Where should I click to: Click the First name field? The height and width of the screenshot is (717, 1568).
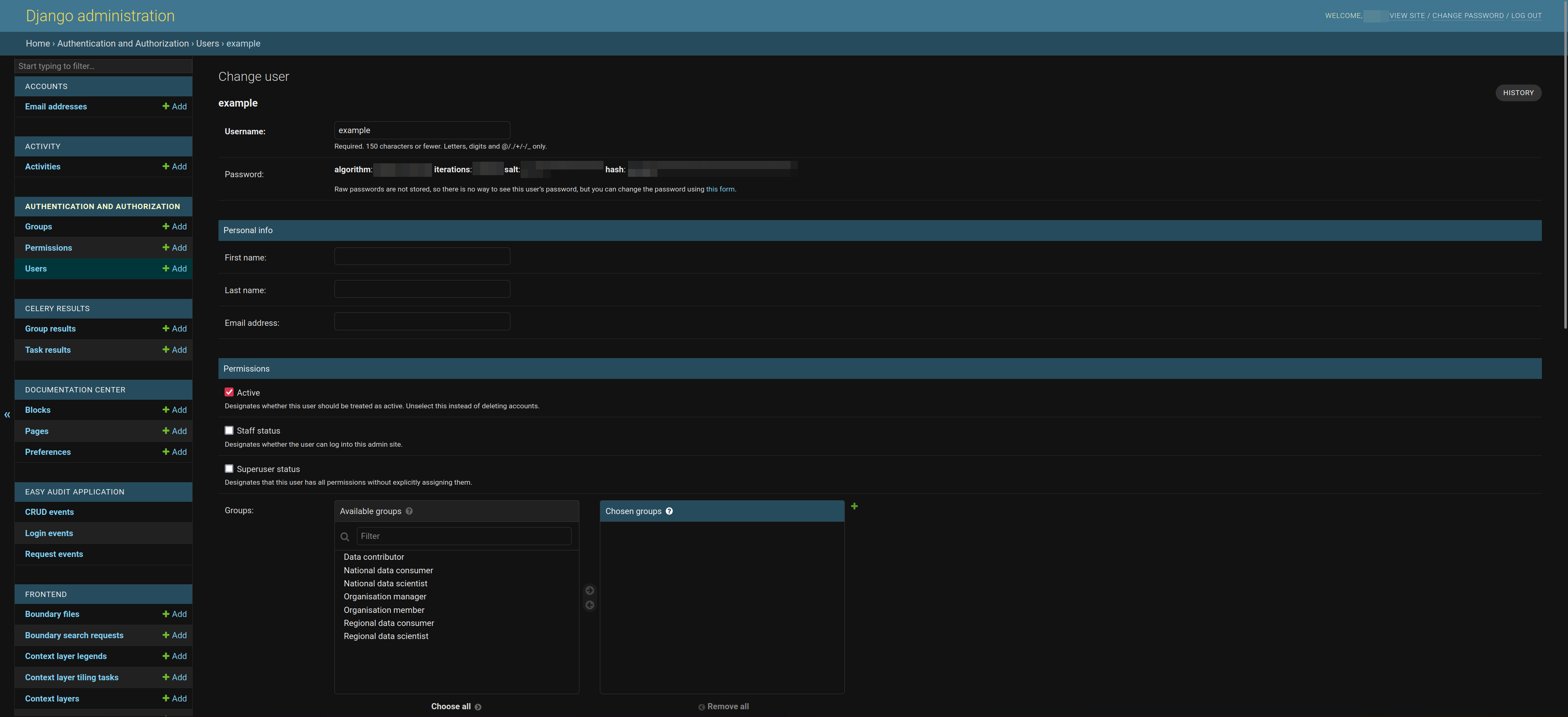(x=422, y=256)
